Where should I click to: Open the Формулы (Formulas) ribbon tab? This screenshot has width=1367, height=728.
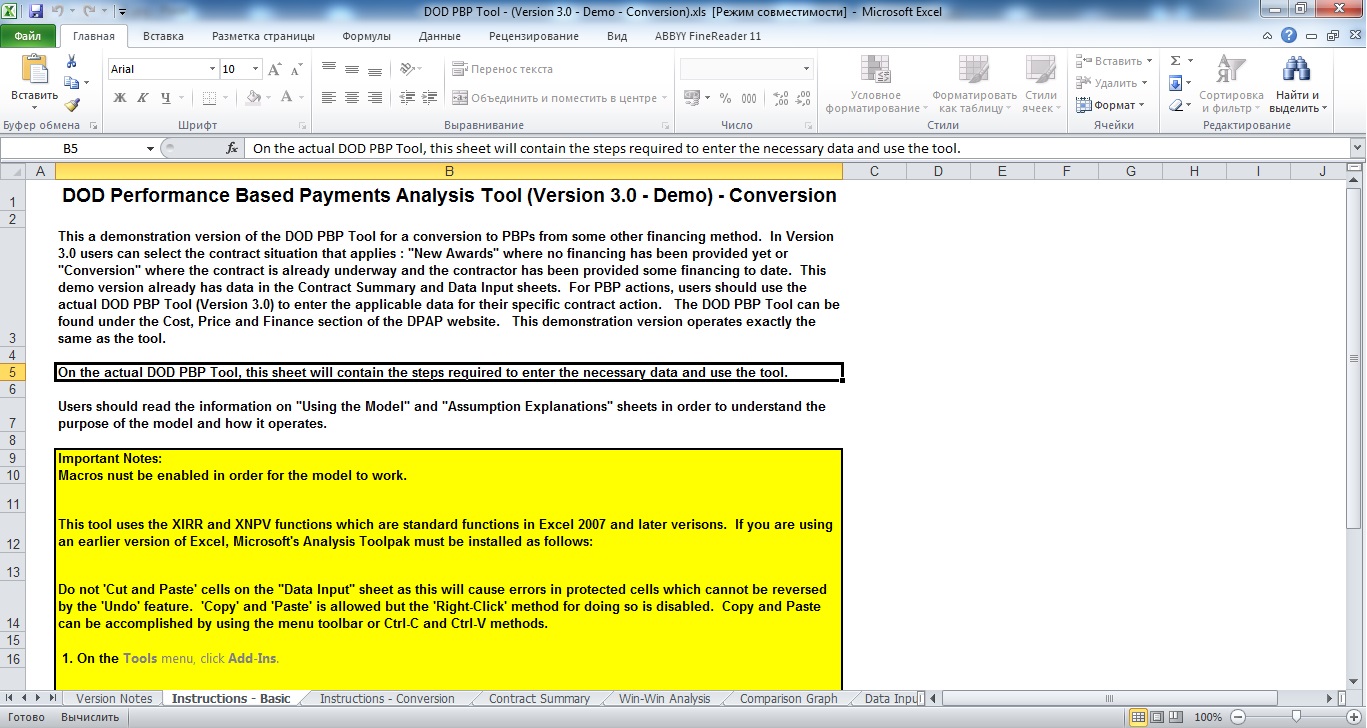pos(366,36)
